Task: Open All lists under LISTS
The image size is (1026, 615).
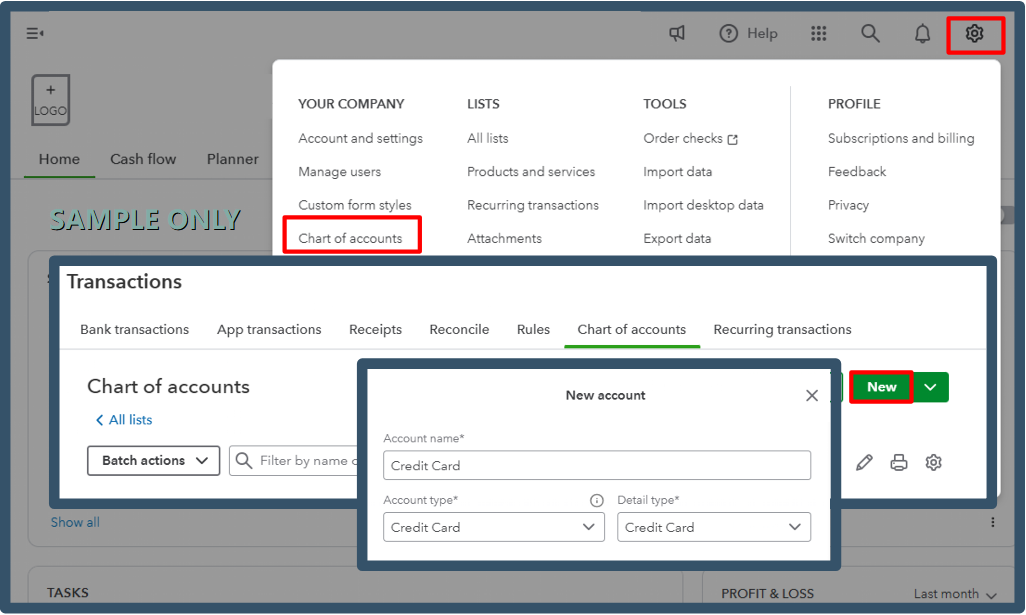Action: [487, 139]
